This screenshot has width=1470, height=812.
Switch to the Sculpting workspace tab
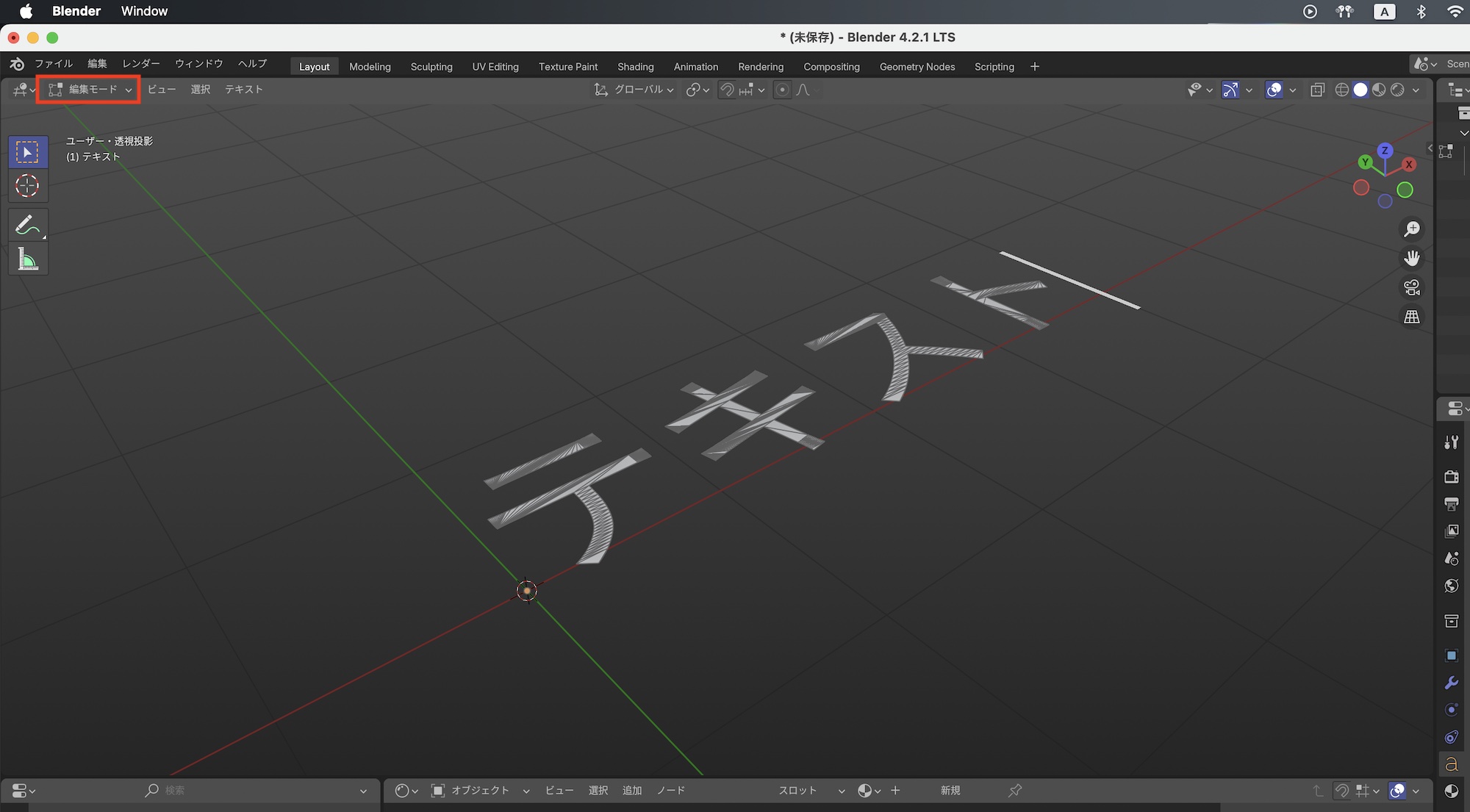[x=431, y=67]
